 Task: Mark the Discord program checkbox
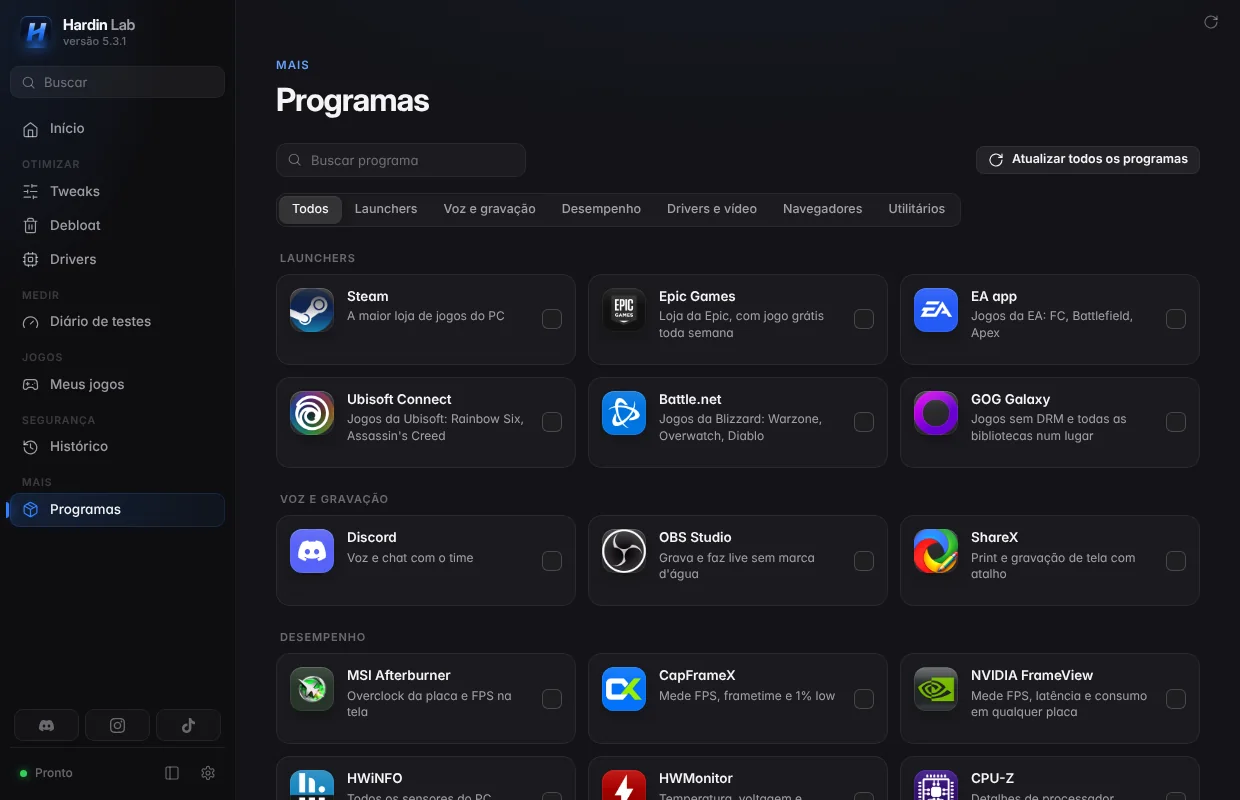pyautogui.click(x=552, y=561)
